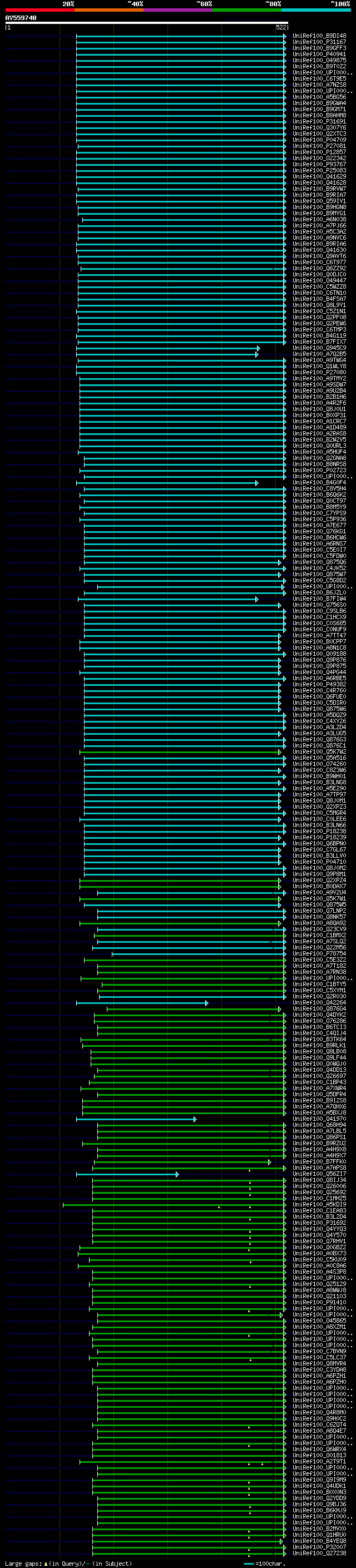356x1568 pixels.
Task: Click the UniRef100_P31691 label
Action: tap(319, 122)
